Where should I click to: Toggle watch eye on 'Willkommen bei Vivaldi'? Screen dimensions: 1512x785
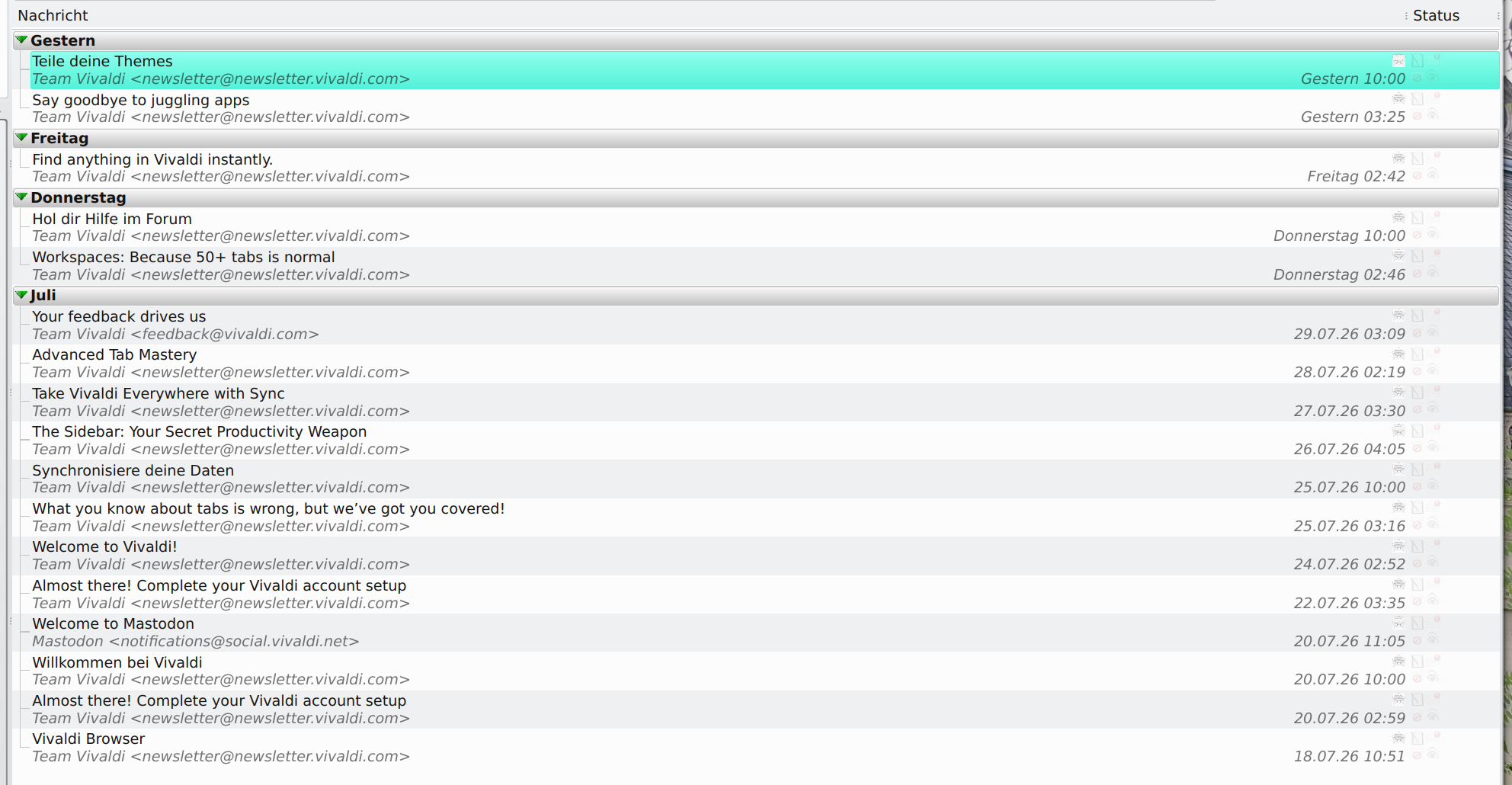(x=1433, y=678)
